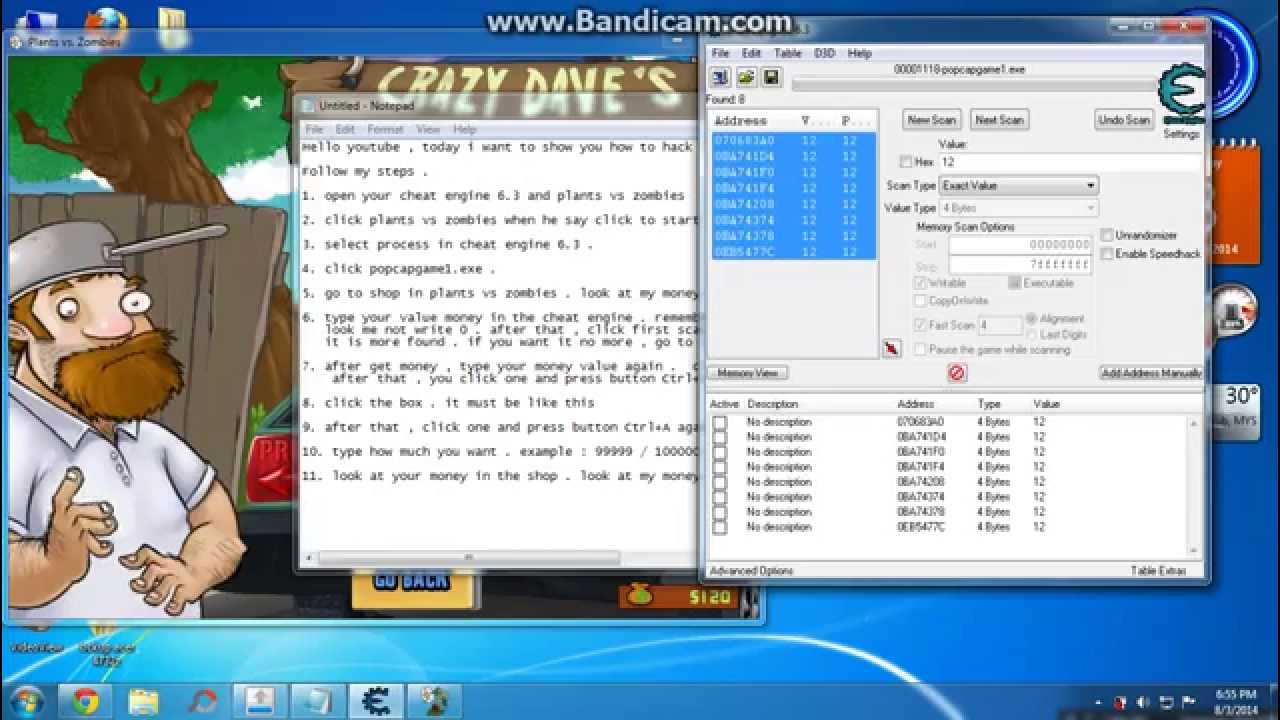Switch to Notepad via its taskbar icon

318,700
